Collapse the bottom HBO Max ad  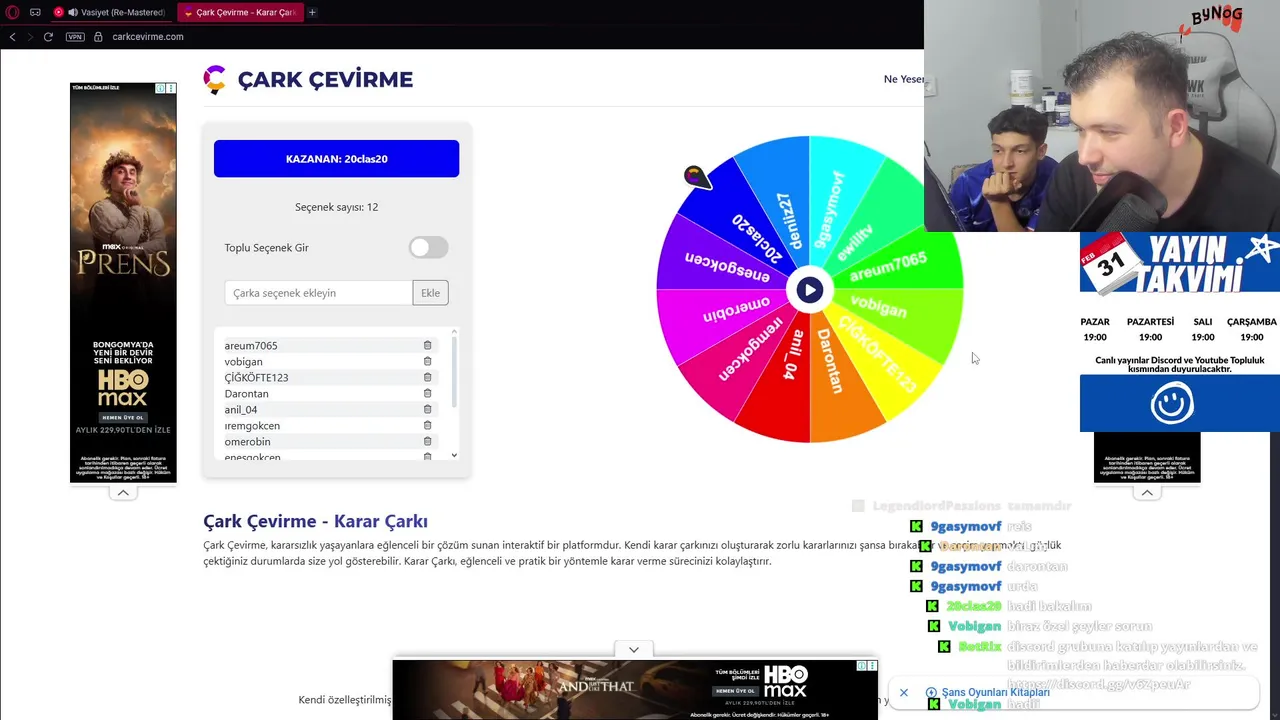tap(634, 650)
